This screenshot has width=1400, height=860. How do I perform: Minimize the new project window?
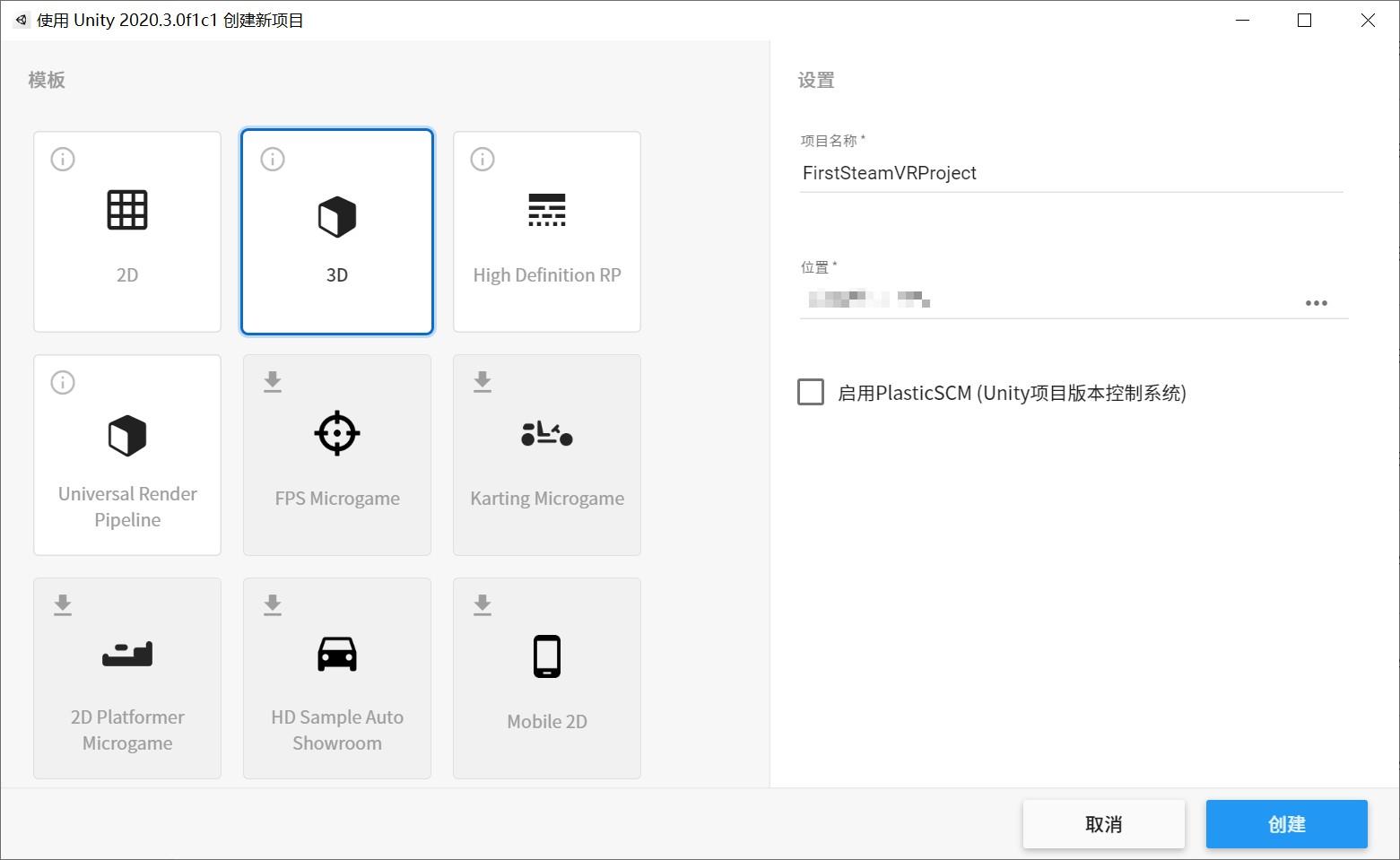[x=1242, y=20]
